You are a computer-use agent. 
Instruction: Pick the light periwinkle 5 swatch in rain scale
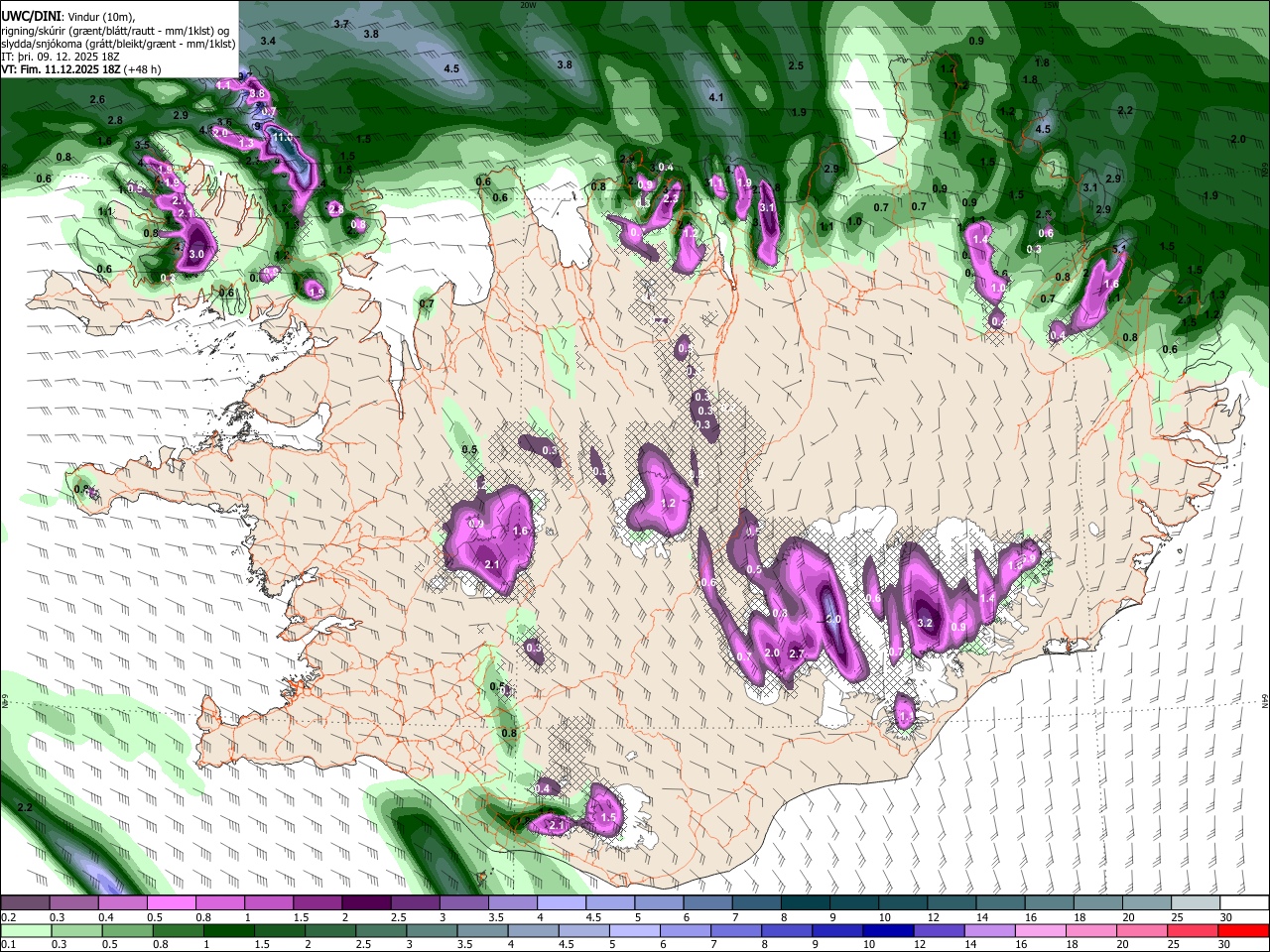click(634, 930)
